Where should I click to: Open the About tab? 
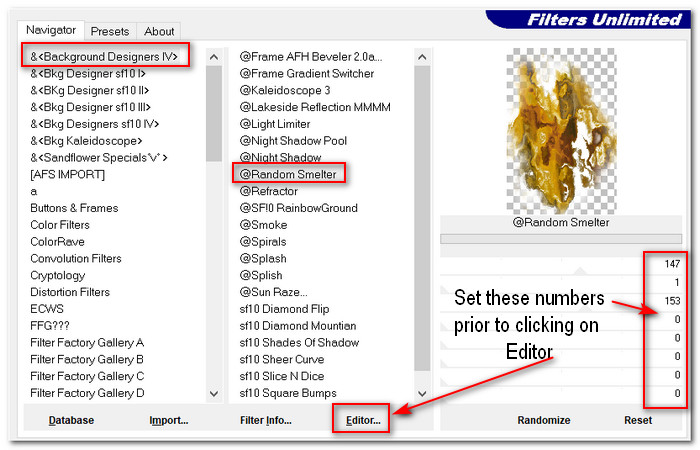point(158,30)
